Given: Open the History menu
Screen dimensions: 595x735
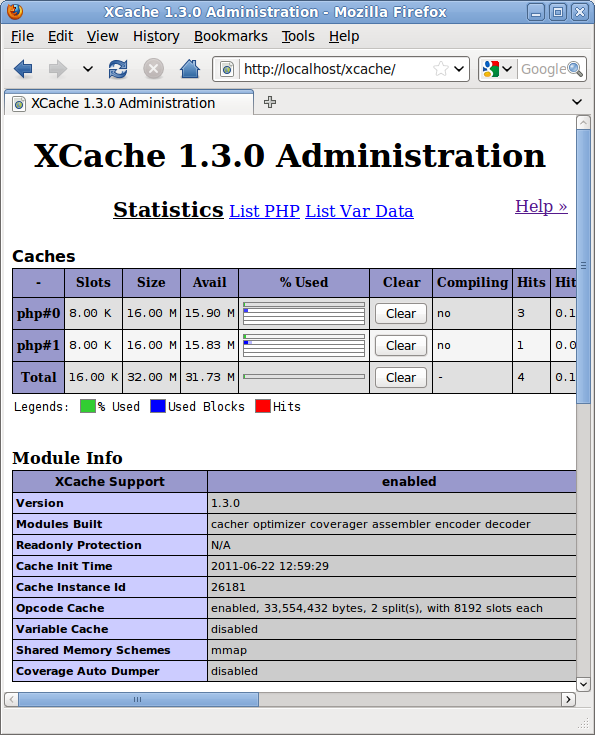Looking at the screenshot, I should point(156,36).
